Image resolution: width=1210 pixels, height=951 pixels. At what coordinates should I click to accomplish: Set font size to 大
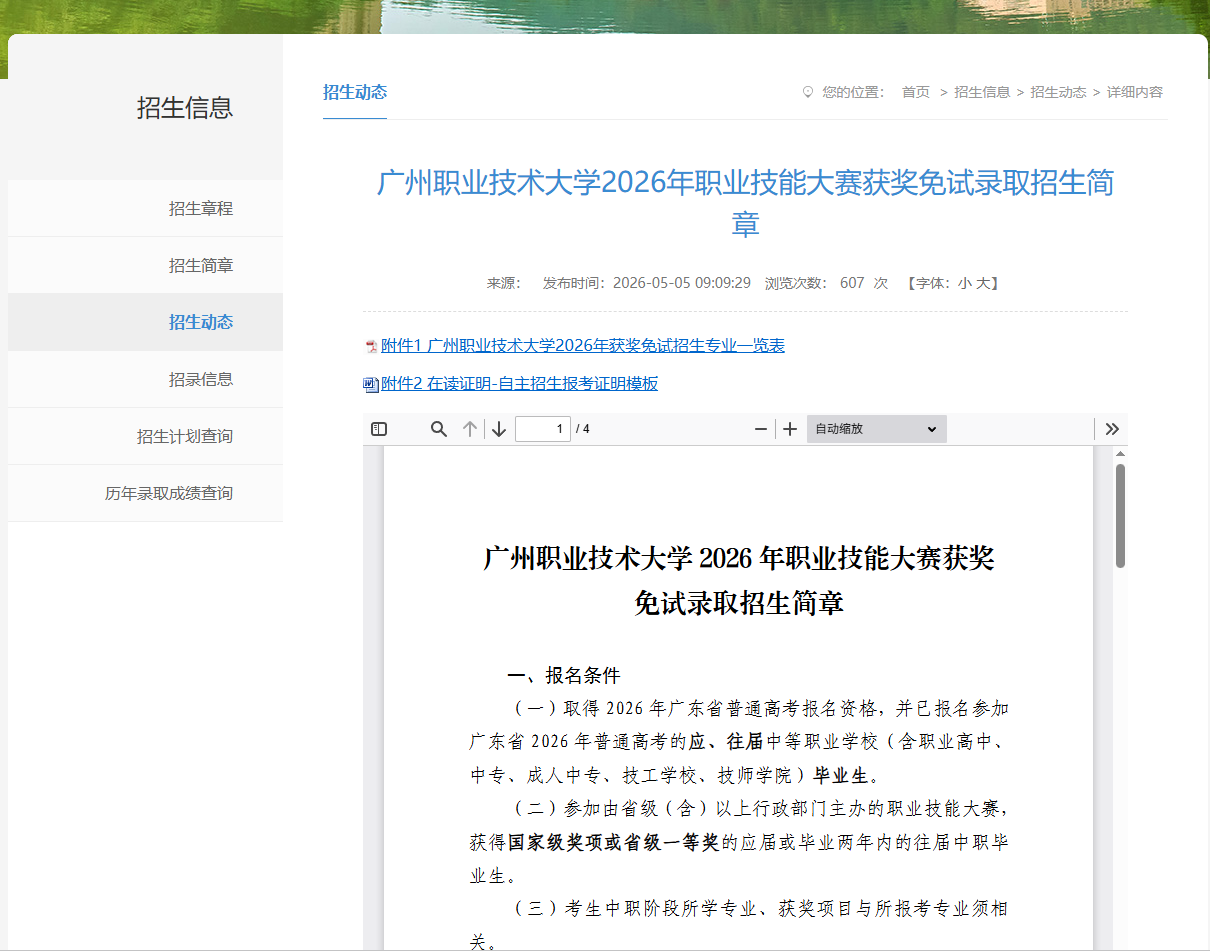982,283
